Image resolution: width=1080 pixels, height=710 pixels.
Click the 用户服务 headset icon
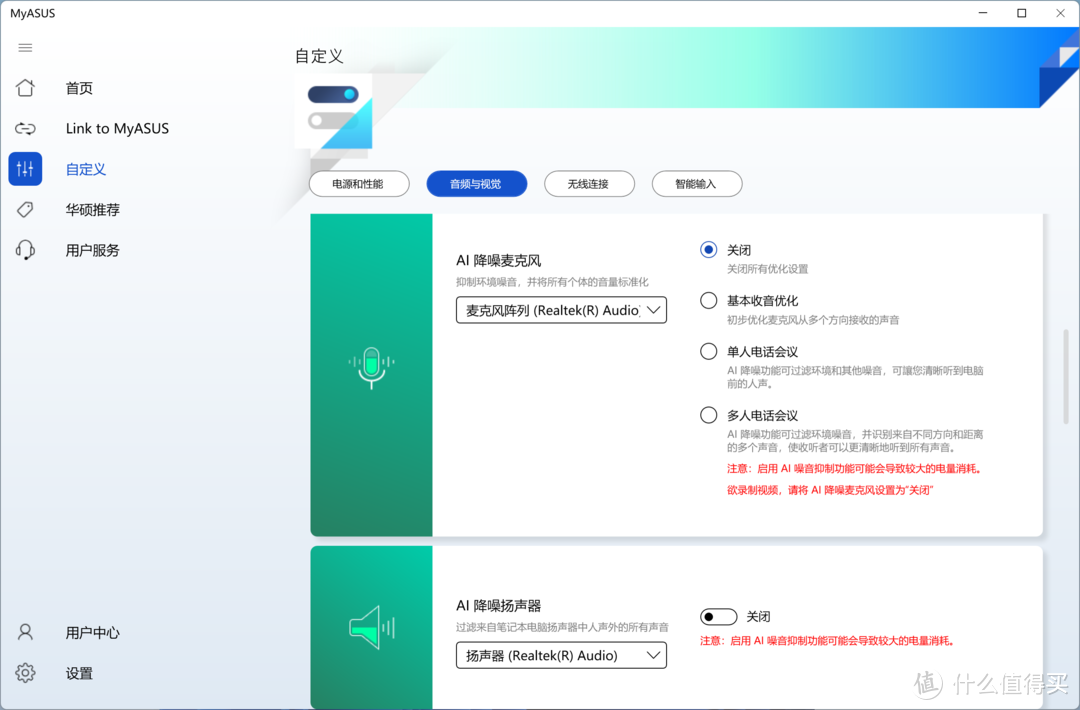coord(25,249)
